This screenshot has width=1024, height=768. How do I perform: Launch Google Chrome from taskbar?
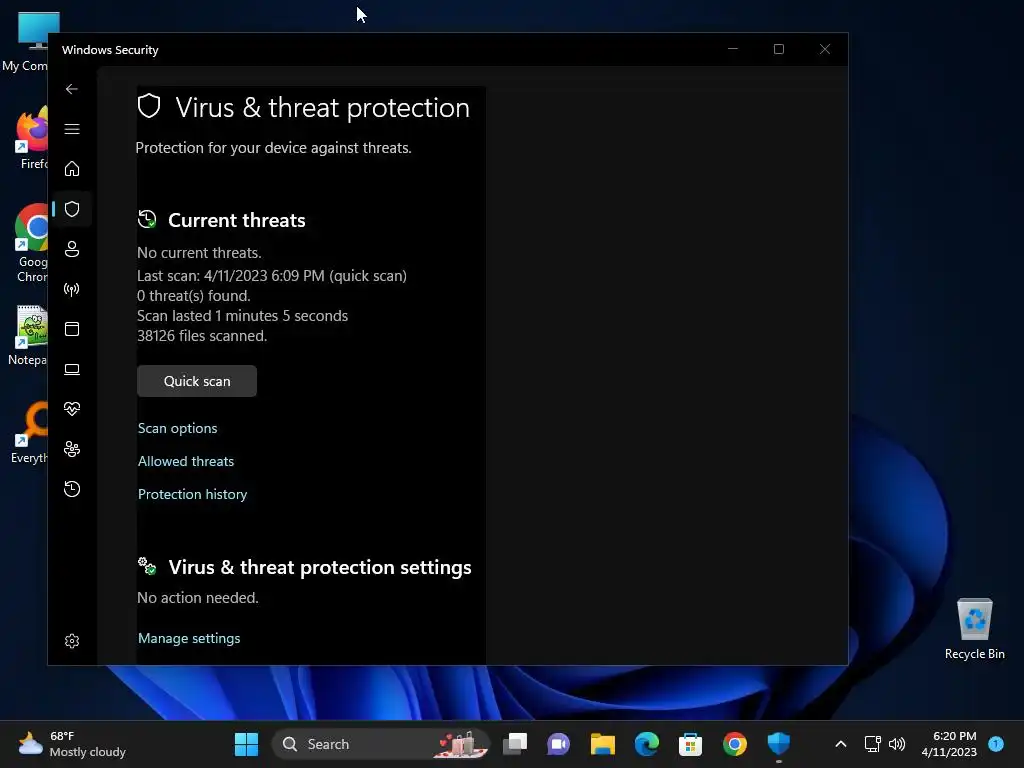tap(735, 744)
